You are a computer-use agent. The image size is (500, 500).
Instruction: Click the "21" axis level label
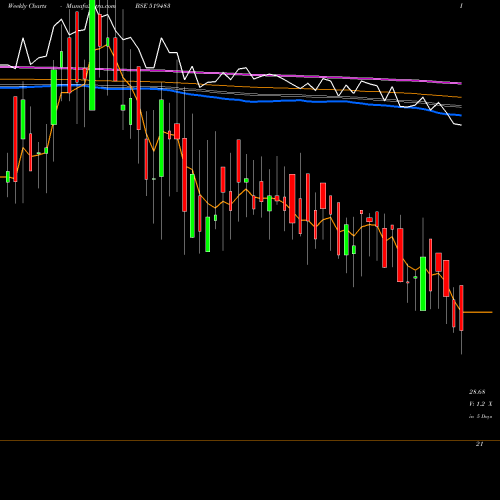pos(479,444)
